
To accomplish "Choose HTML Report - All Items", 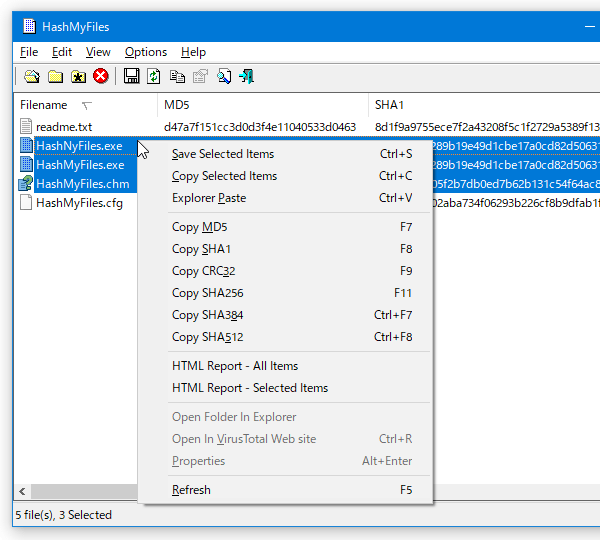I will [x=285, y=366].
